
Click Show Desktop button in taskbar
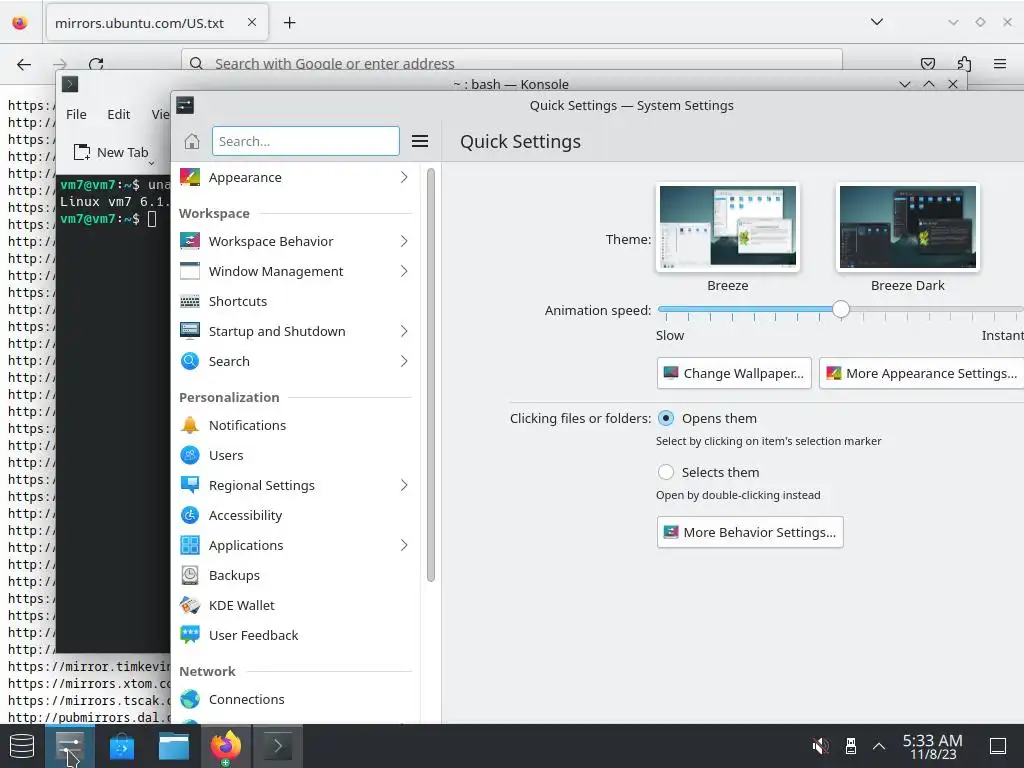pos(998,746)
